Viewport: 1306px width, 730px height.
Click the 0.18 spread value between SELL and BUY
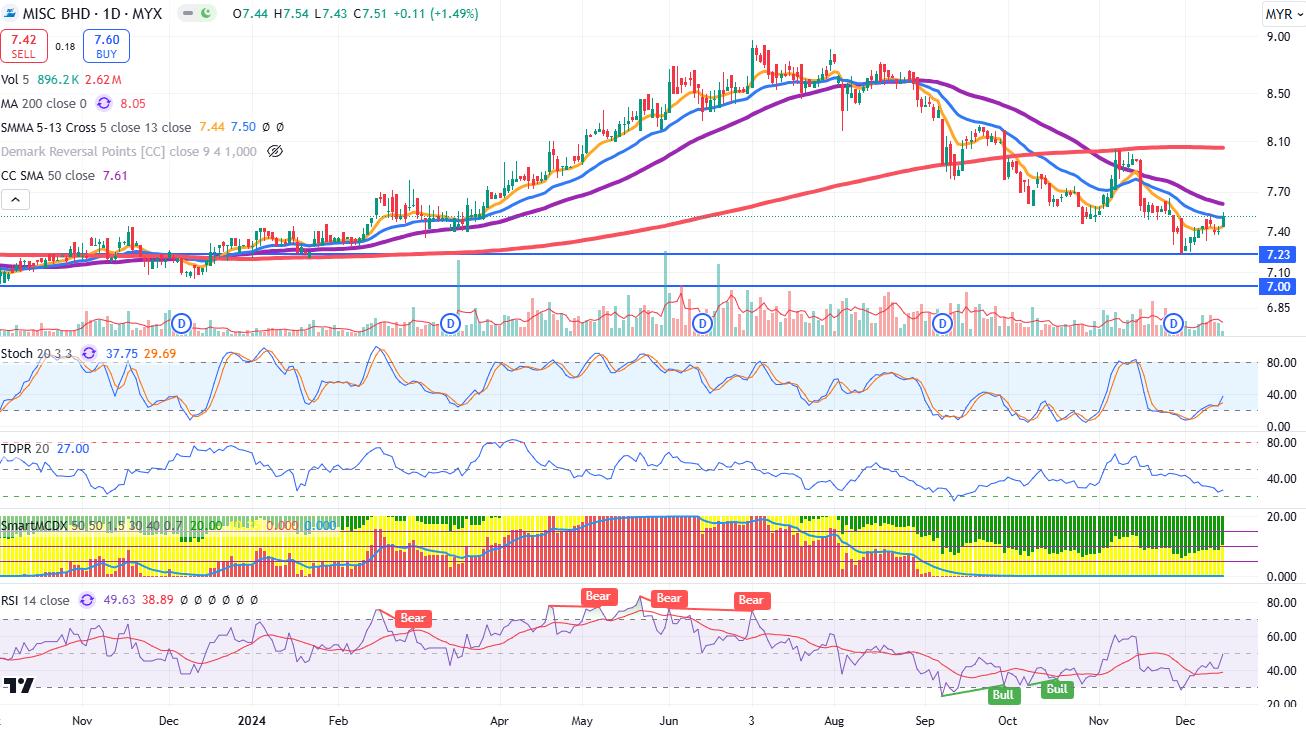pyautogui.click(x=65, y=47)
